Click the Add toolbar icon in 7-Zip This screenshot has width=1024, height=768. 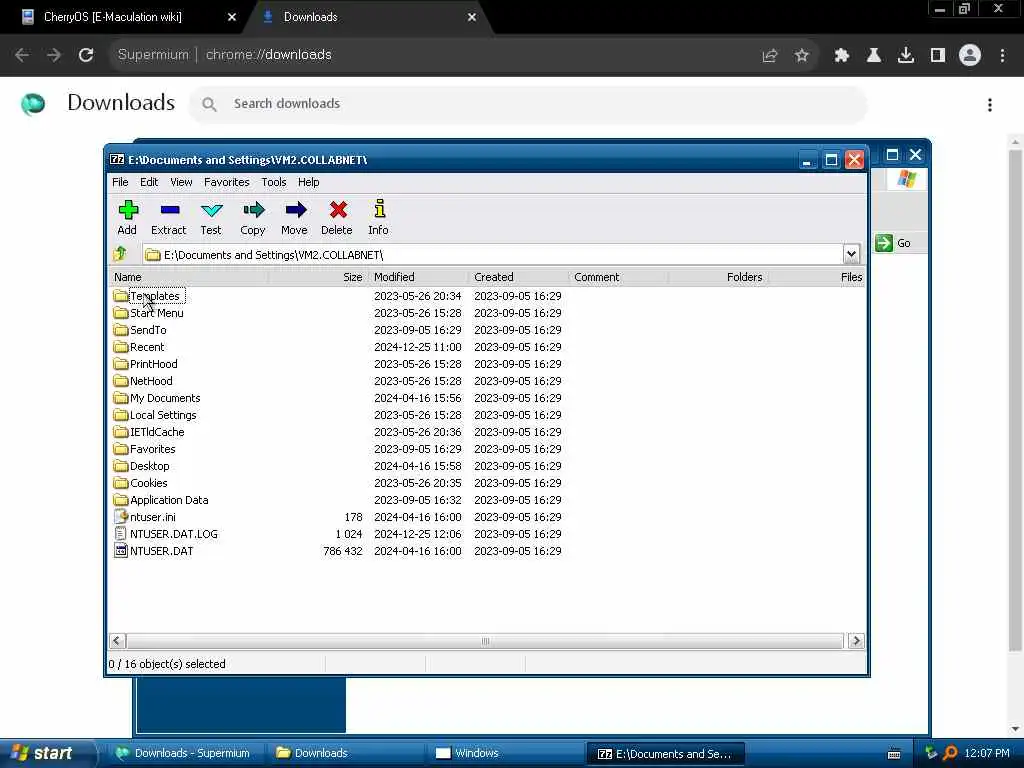click(128, 217)
